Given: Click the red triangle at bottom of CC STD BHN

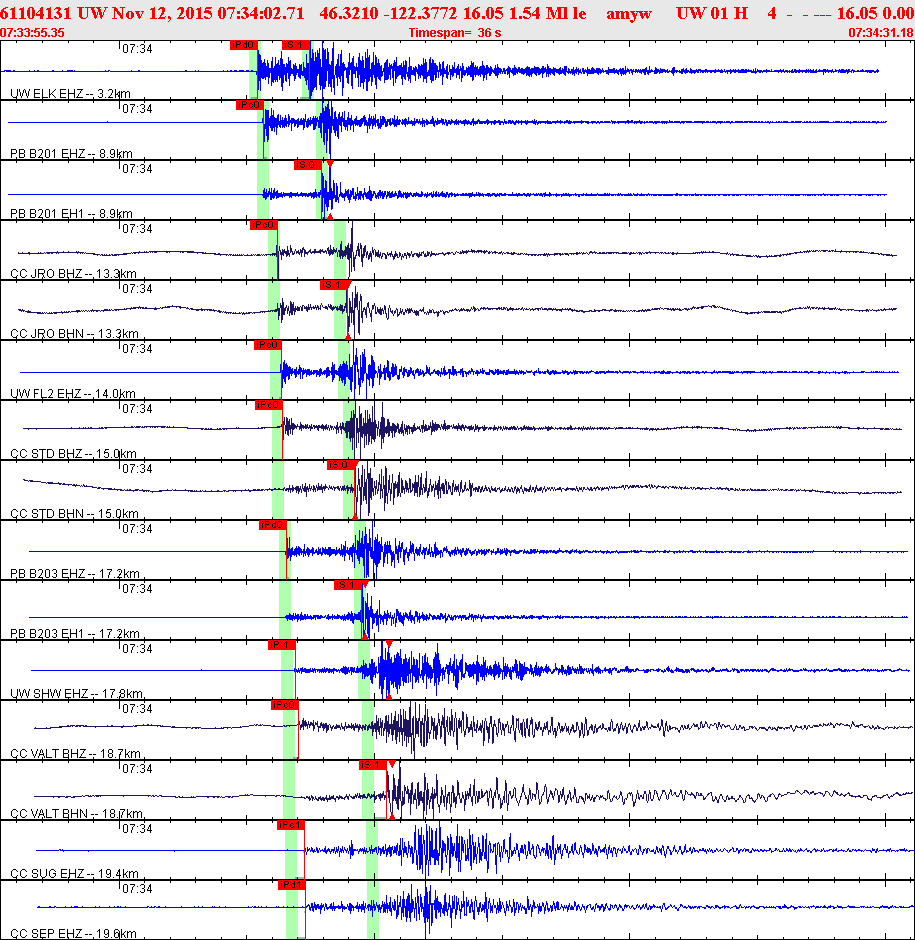Looking at the screenshot, I should tap(356, 516).
